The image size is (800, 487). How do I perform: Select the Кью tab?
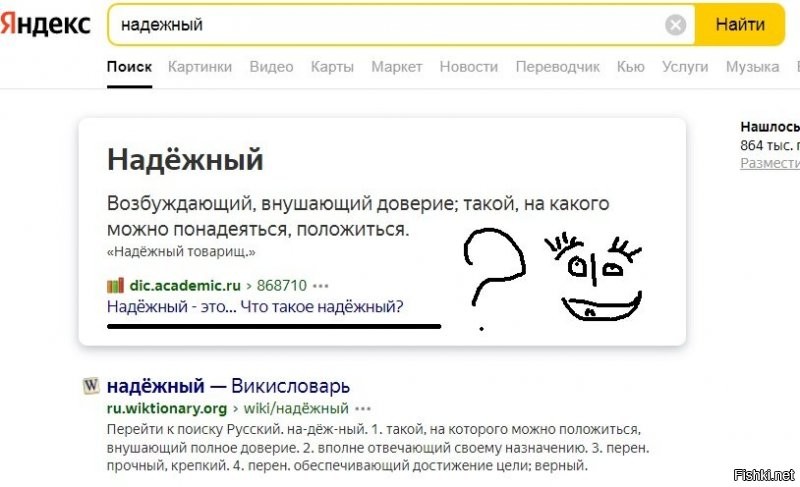click(631, 67)
